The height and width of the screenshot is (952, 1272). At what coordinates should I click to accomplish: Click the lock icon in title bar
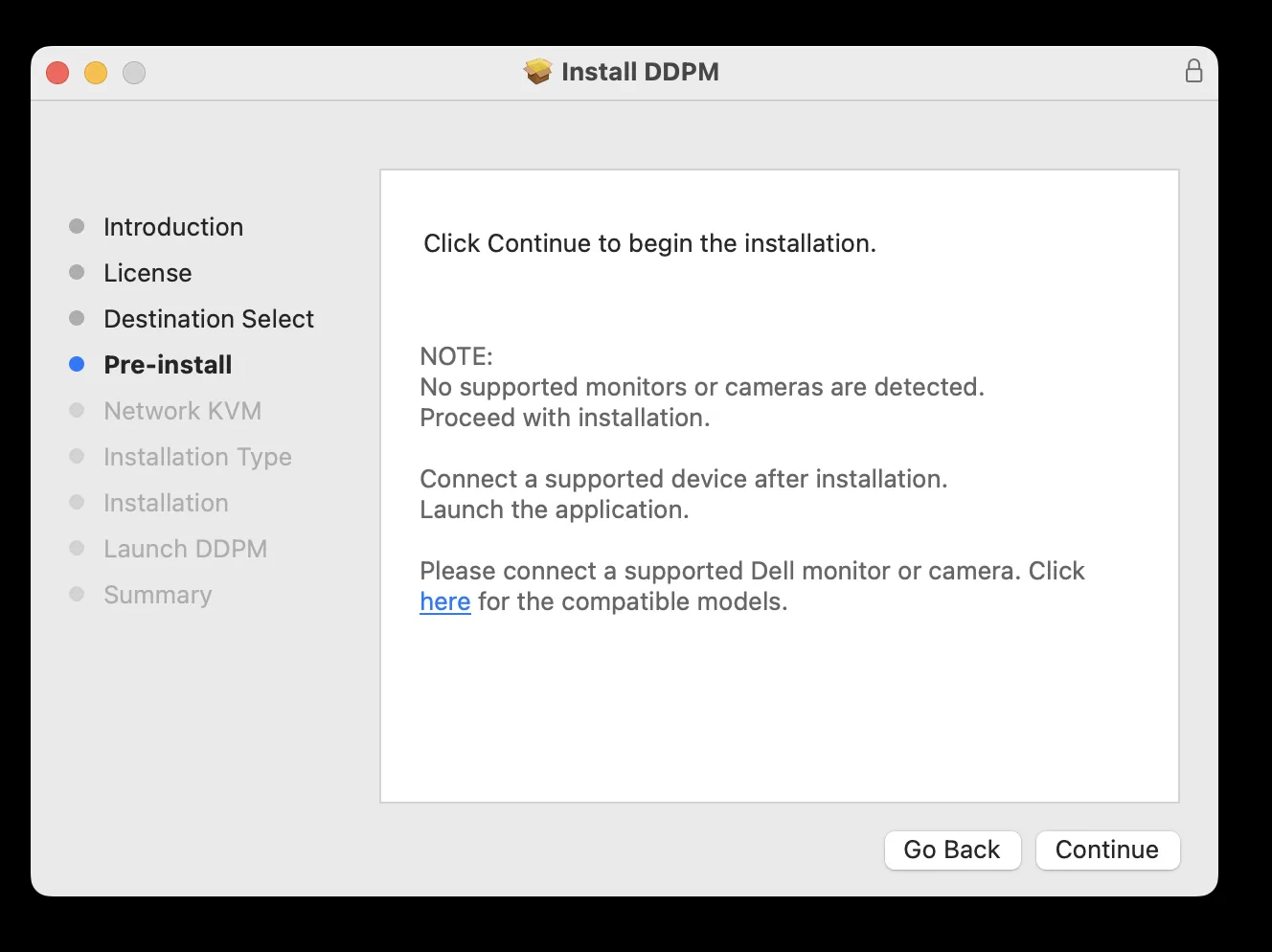tap(1193, 72)
